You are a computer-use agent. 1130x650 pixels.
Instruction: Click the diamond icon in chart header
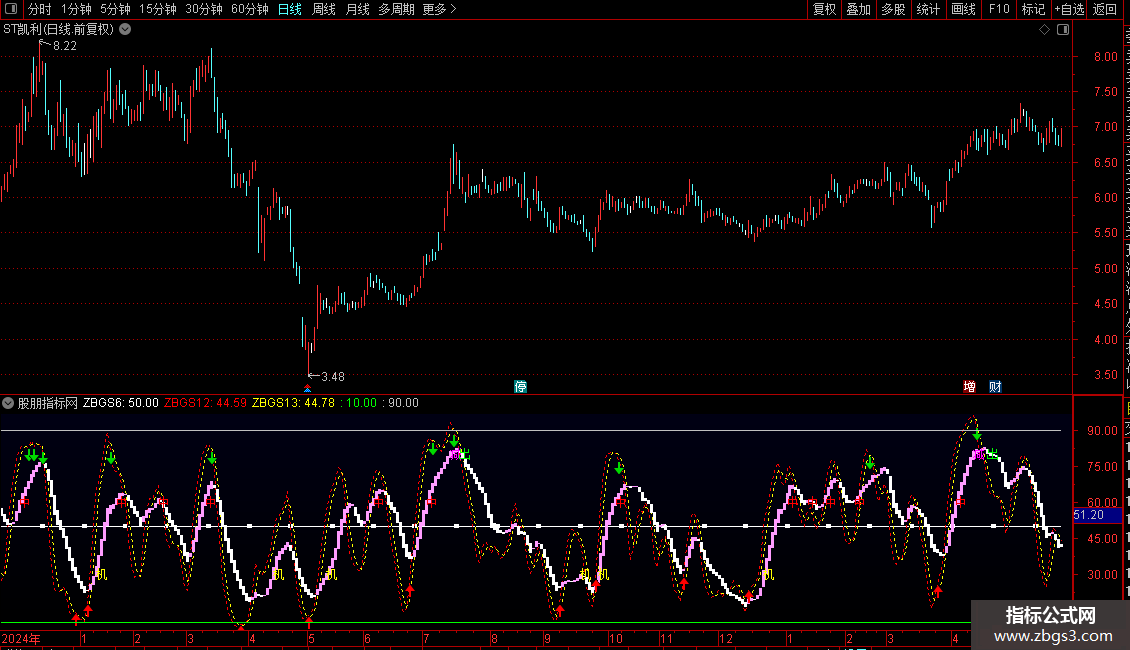1044,30
